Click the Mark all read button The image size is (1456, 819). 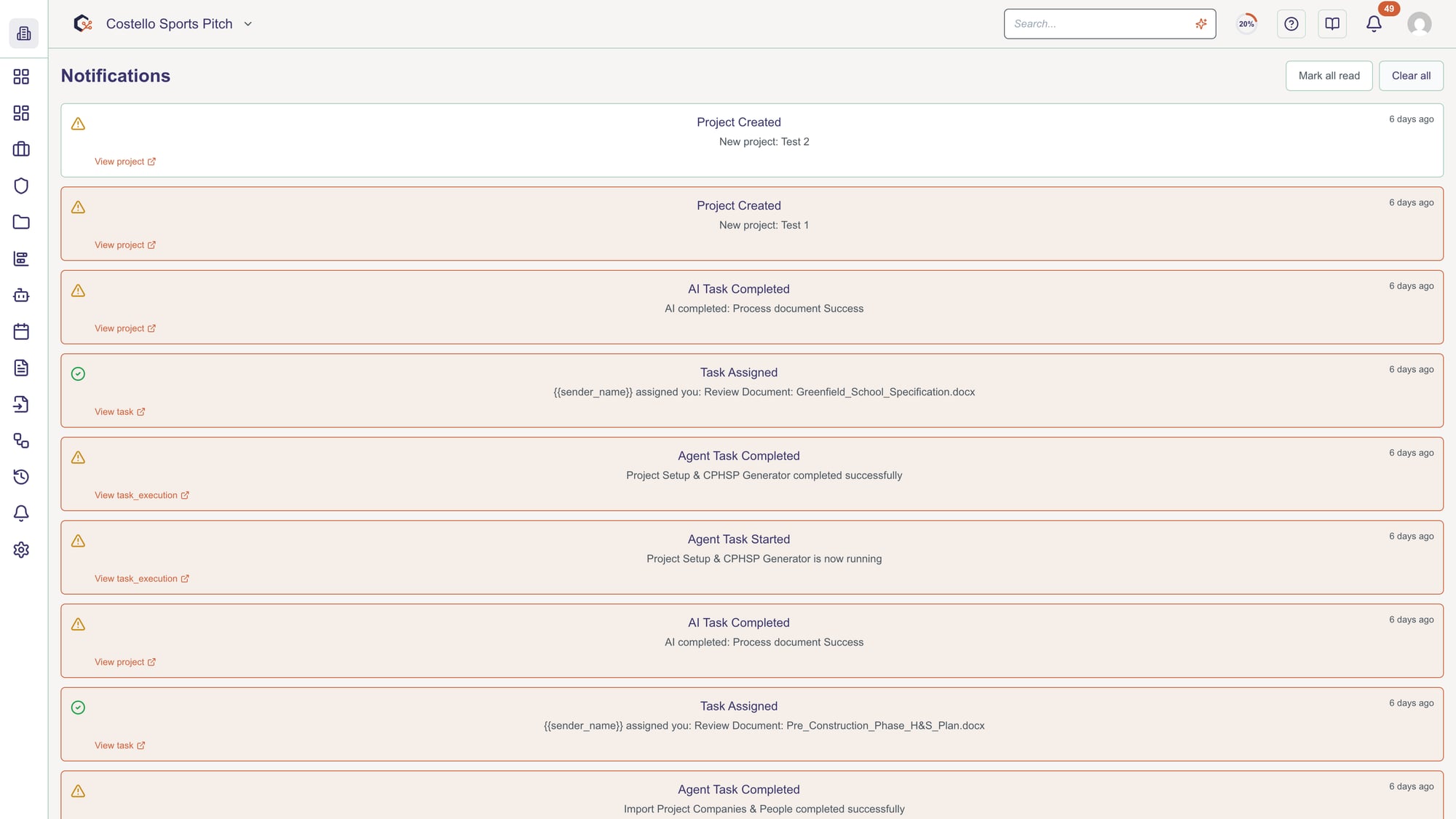point(1329,76)
